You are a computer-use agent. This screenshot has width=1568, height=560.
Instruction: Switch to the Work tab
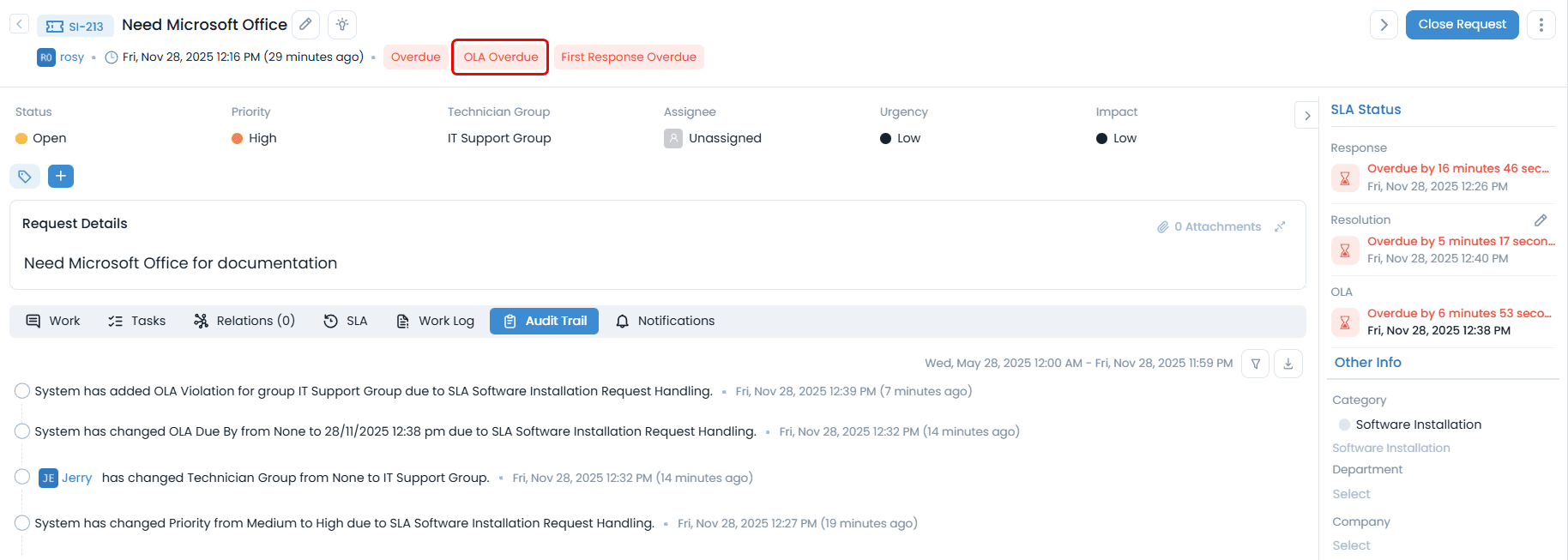coord(53,321)
